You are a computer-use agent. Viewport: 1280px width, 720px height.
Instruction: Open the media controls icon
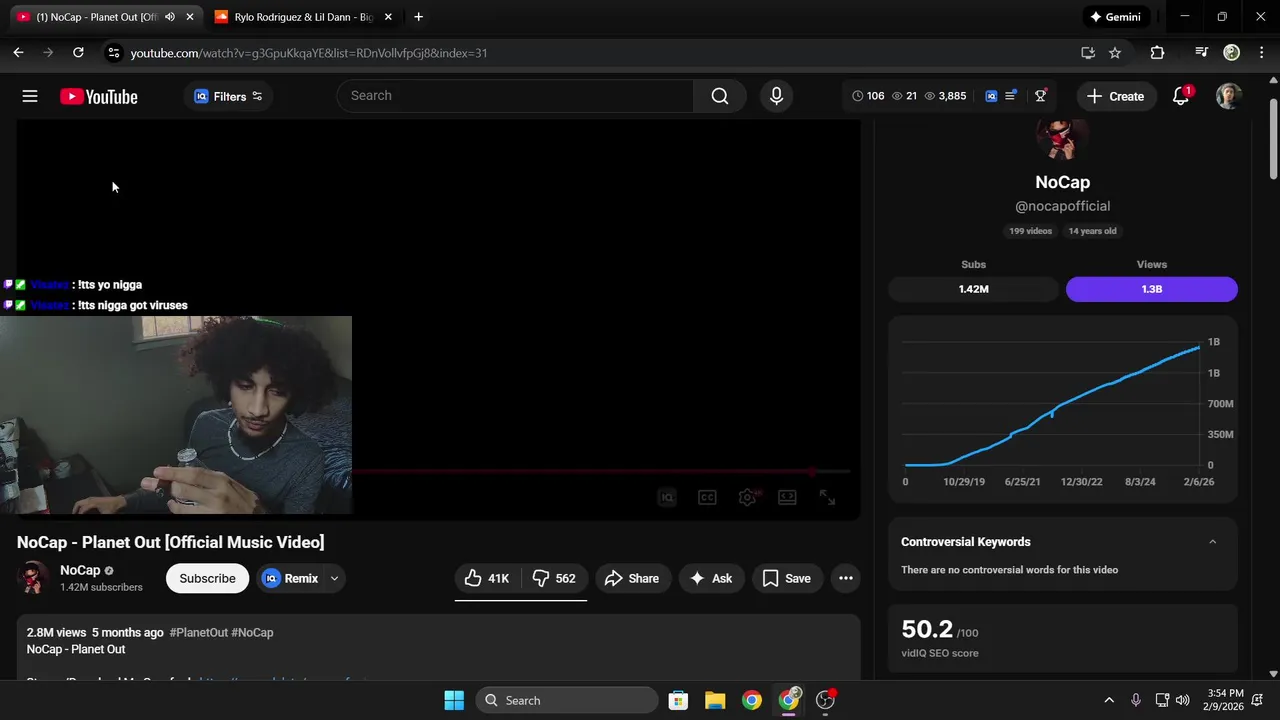pos(1202,53)
